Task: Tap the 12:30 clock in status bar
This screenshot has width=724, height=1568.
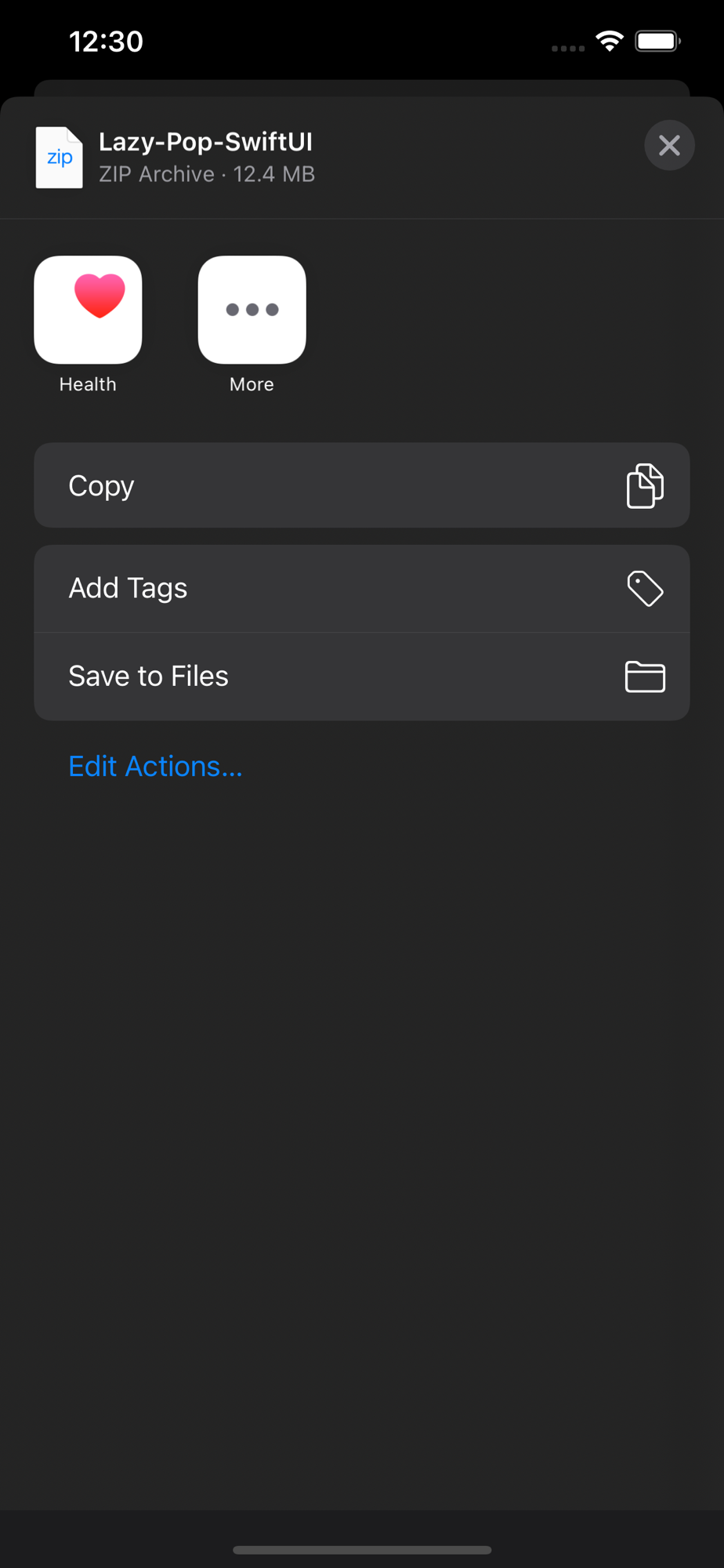Action: pos(106,42)
